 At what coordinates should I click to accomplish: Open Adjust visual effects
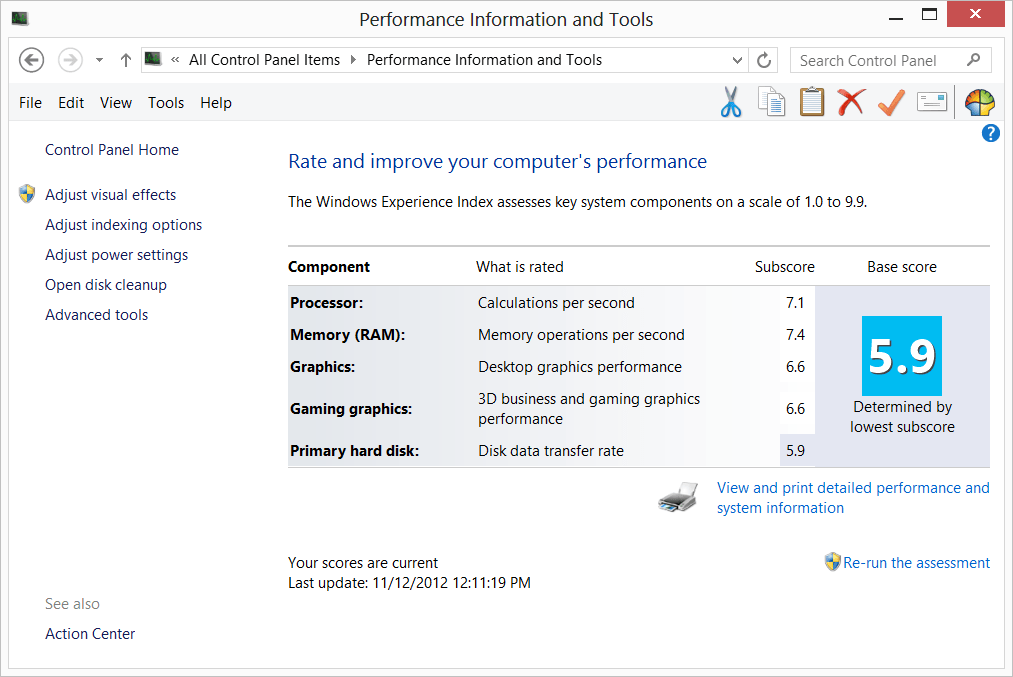(x=110, y=194)
